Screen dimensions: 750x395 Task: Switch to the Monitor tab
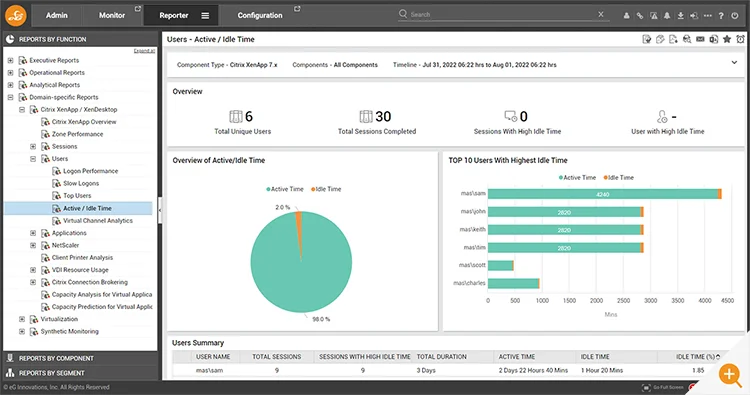click(112, 15)
